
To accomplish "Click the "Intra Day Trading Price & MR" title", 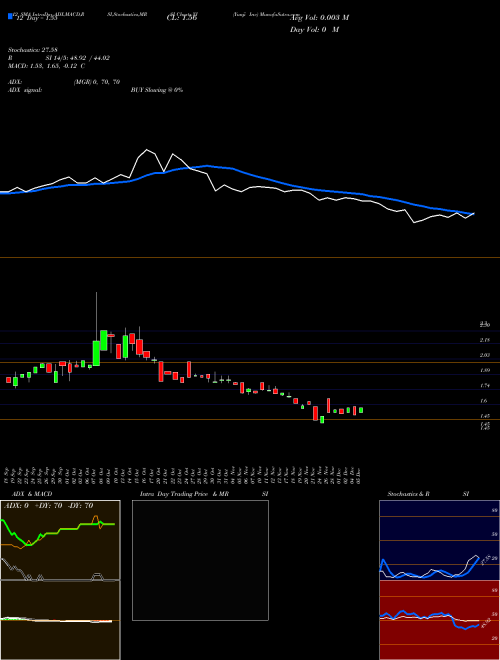I will pos(184,494).
